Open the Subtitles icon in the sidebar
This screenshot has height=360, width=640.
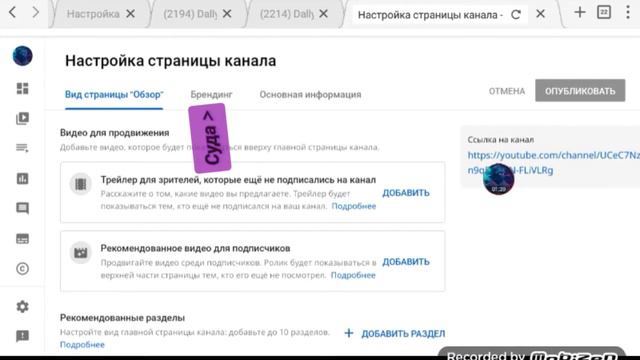tap(22, 239)
